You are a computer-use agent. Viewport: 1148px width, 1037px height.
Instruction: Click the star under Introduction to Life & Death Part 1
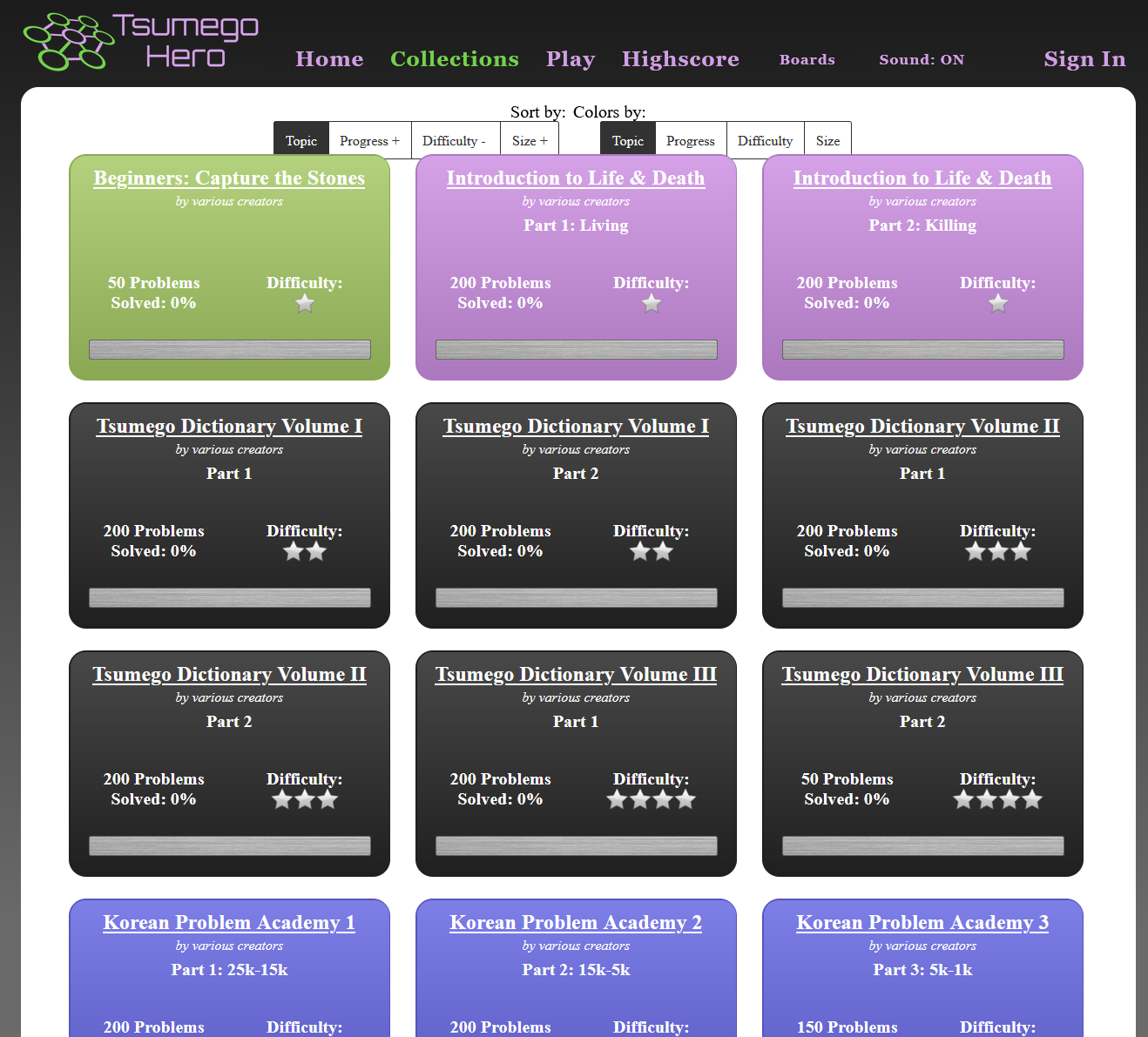pos(651,303)
